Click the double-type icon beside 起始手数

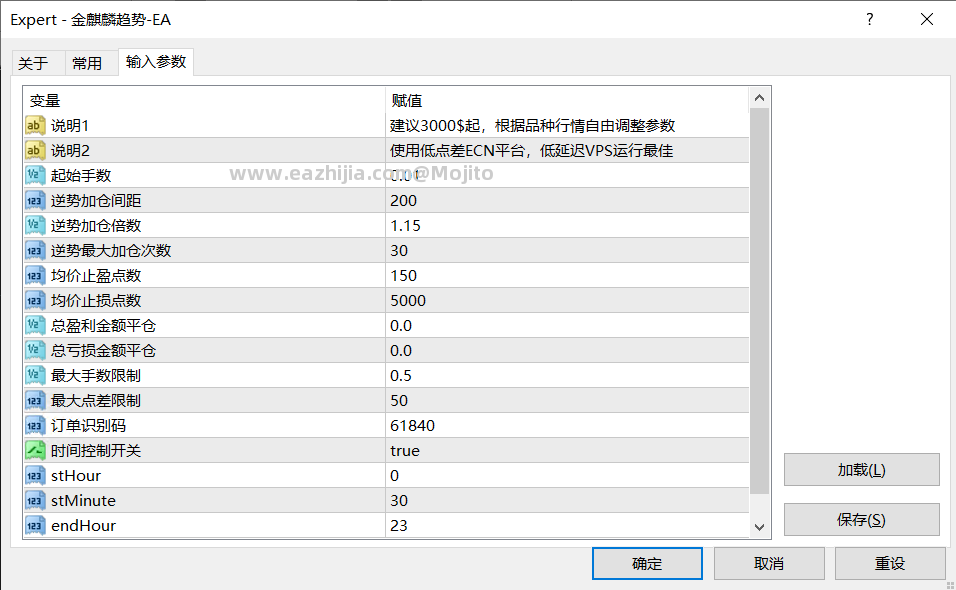point(35,176)
